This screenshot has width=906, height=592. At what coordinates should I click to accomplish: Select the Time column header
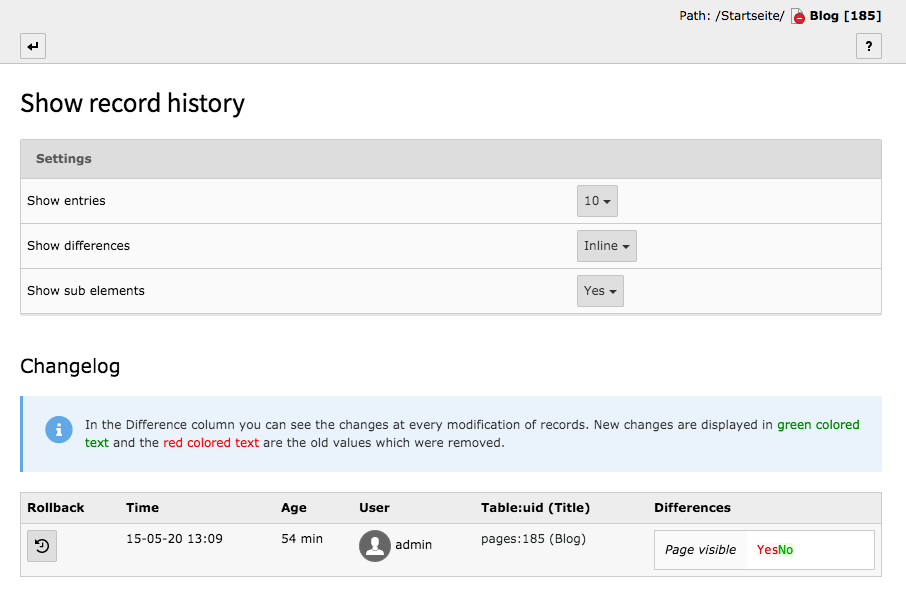click(142, 508)
